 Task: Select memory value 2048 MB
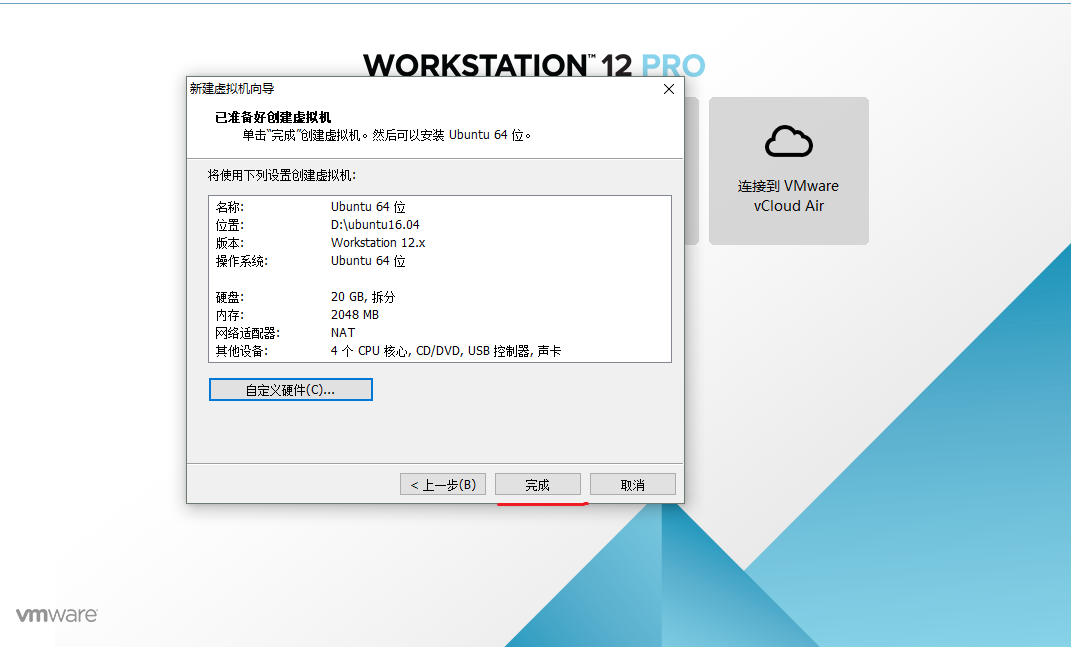pos(354,314)
